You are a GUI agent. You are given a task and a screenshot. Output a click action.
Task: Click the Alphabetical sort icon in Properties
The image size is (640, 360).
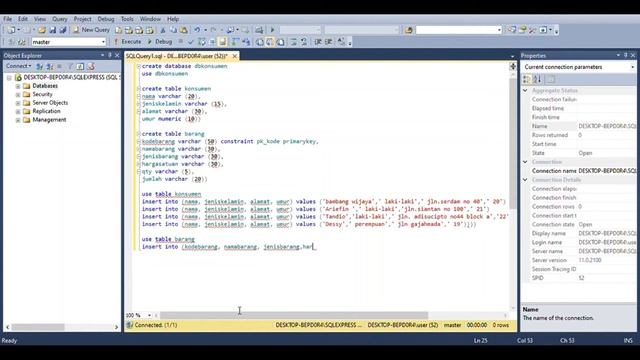click(537, 79)
